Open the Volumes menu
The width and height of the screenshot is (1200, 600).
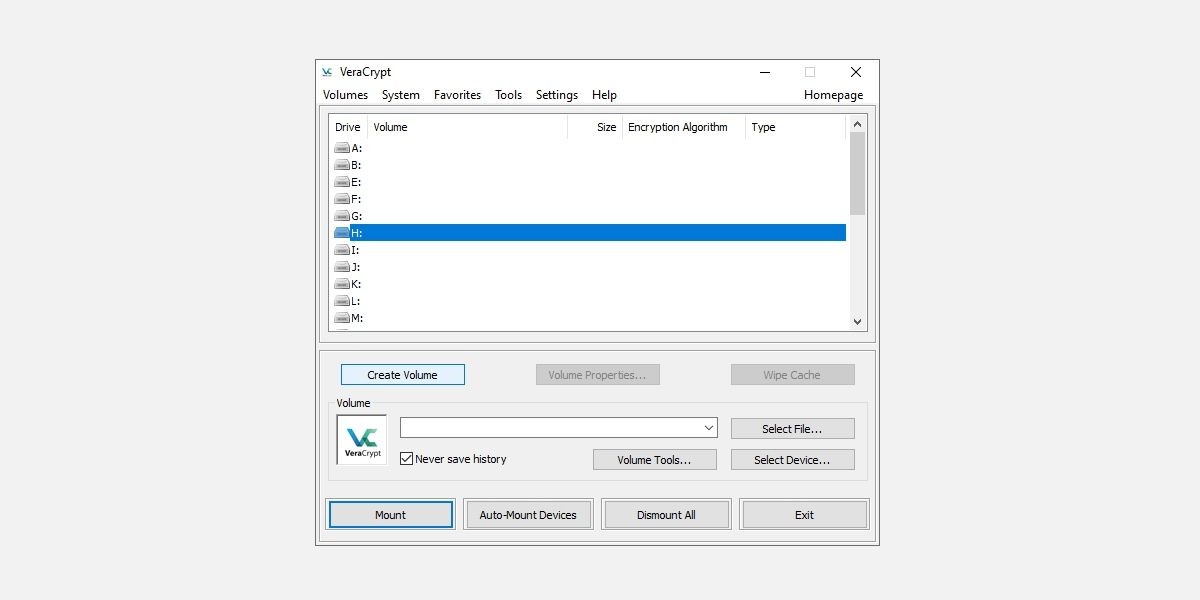coord(345,95)
